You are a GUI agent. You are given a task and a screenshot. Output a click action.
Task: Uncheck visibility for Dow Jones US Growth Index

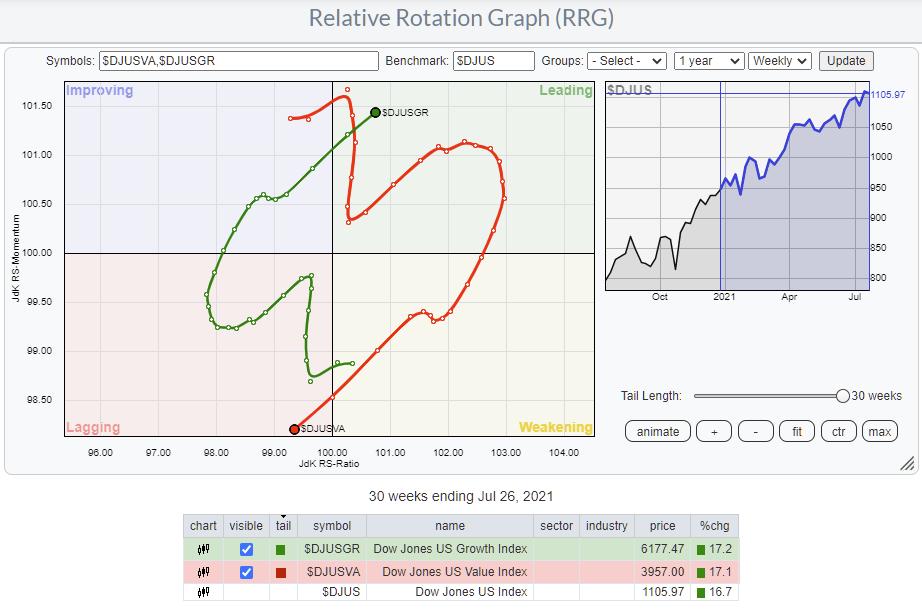click(246, 549)
